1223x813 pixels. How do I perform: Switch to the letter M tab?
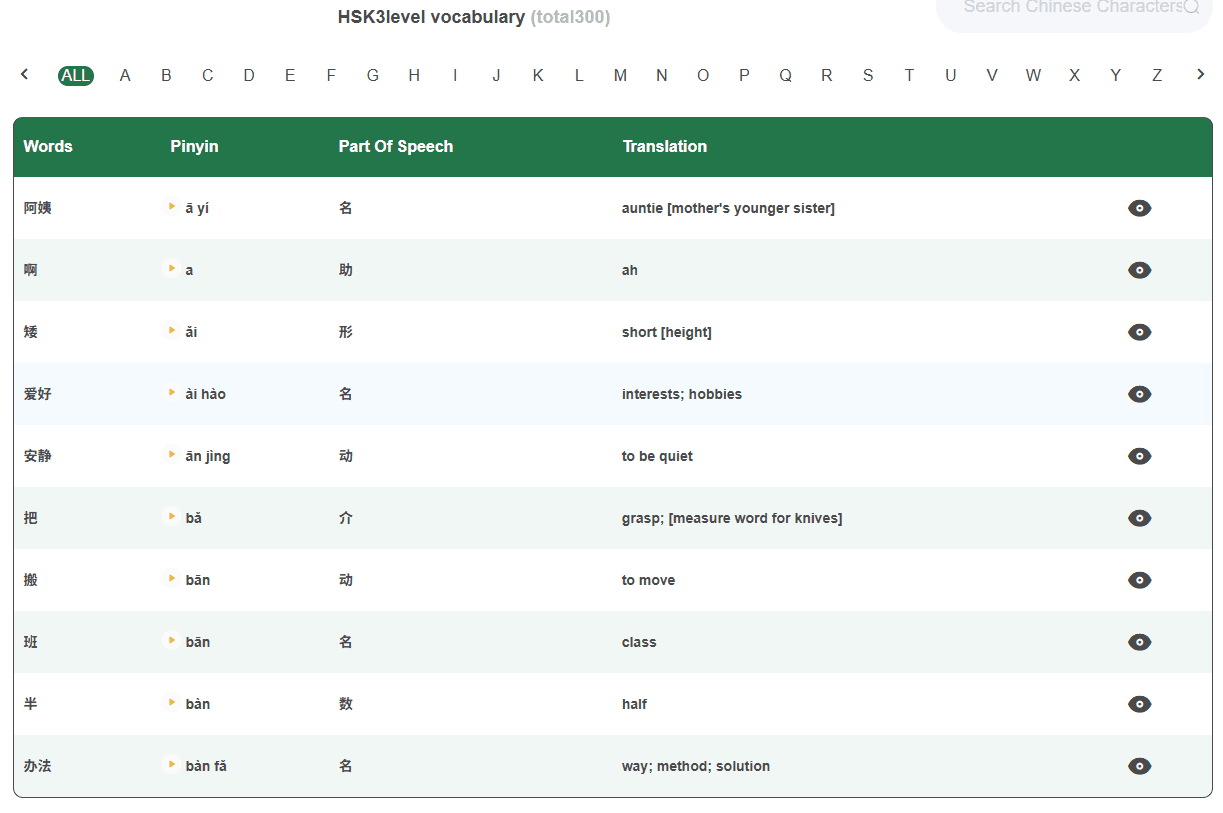click(620, 74)
